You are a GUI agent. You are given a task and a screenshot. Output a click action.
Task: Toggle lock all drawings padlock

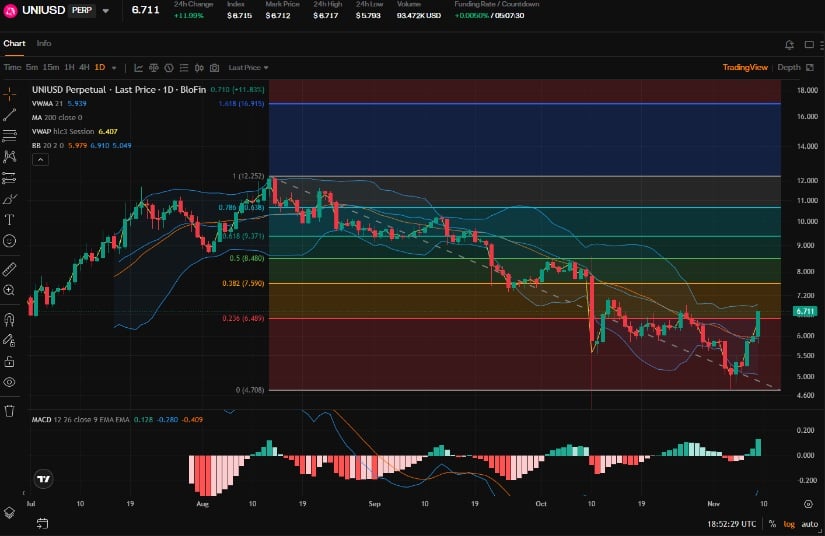(x=10, y=361)
